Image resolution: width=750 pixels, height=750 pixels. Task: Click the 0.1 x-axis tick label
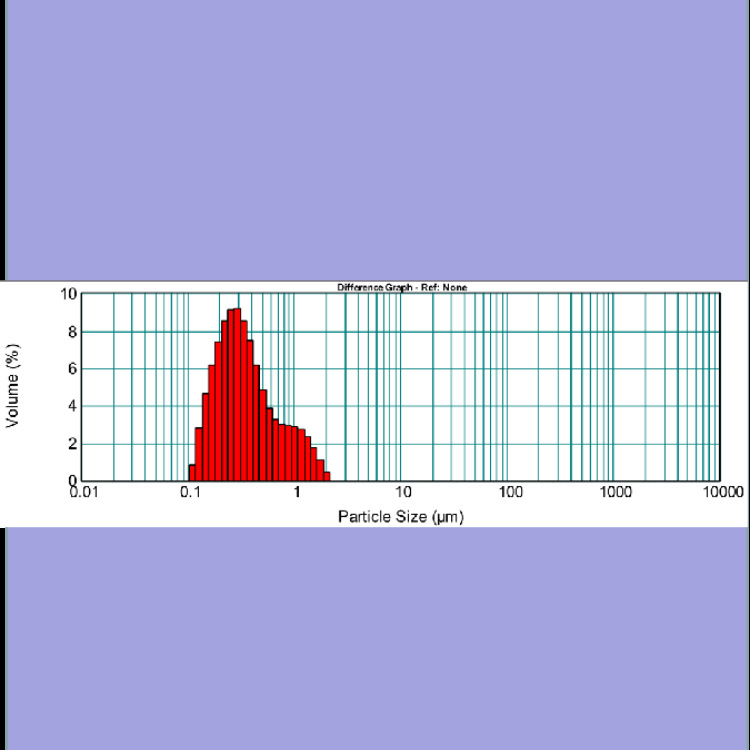point(190,492)
